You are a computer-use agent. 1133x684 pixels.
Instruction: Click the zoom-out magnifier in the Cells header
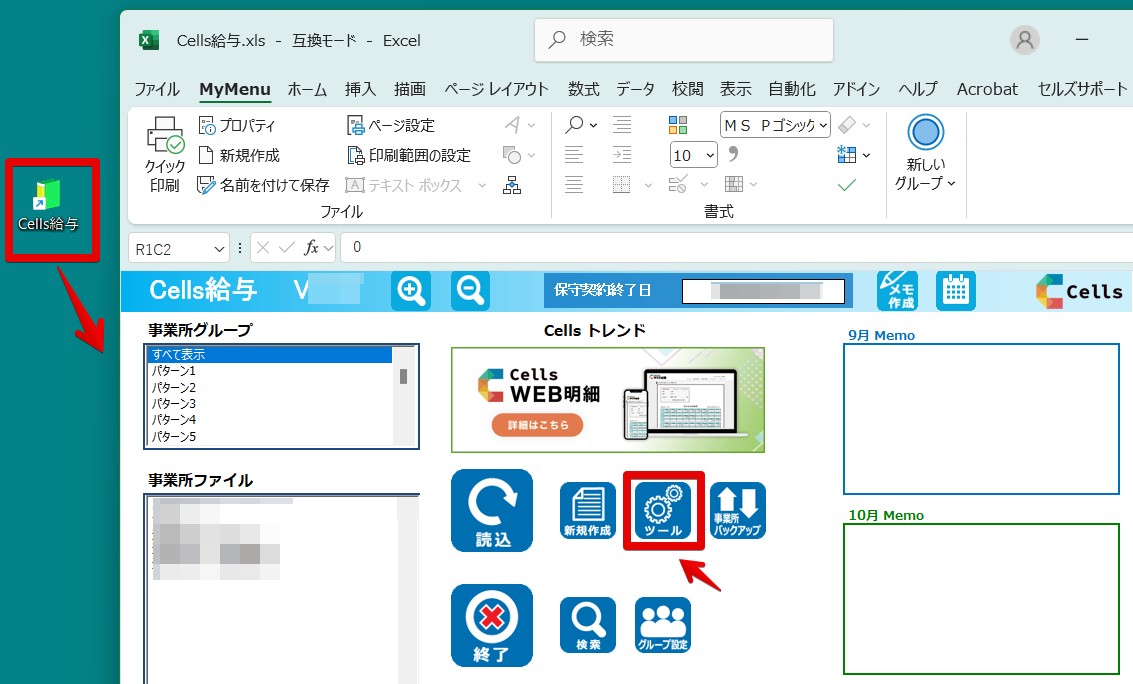[x=470, y=291]
